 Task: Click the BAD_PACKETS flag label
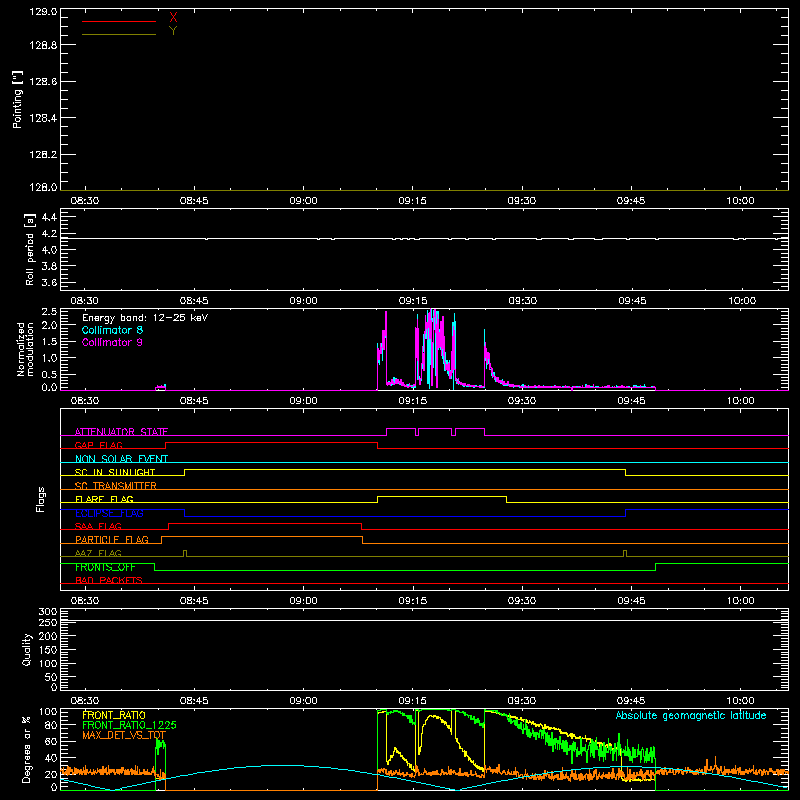[x=109, y=580]
